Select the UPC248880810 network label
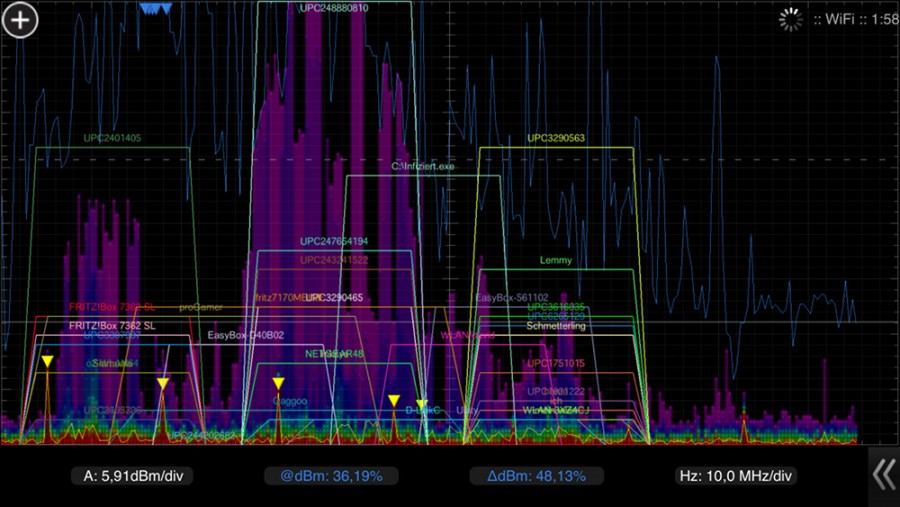The image size is (900, 507). (x=334, y=8)
